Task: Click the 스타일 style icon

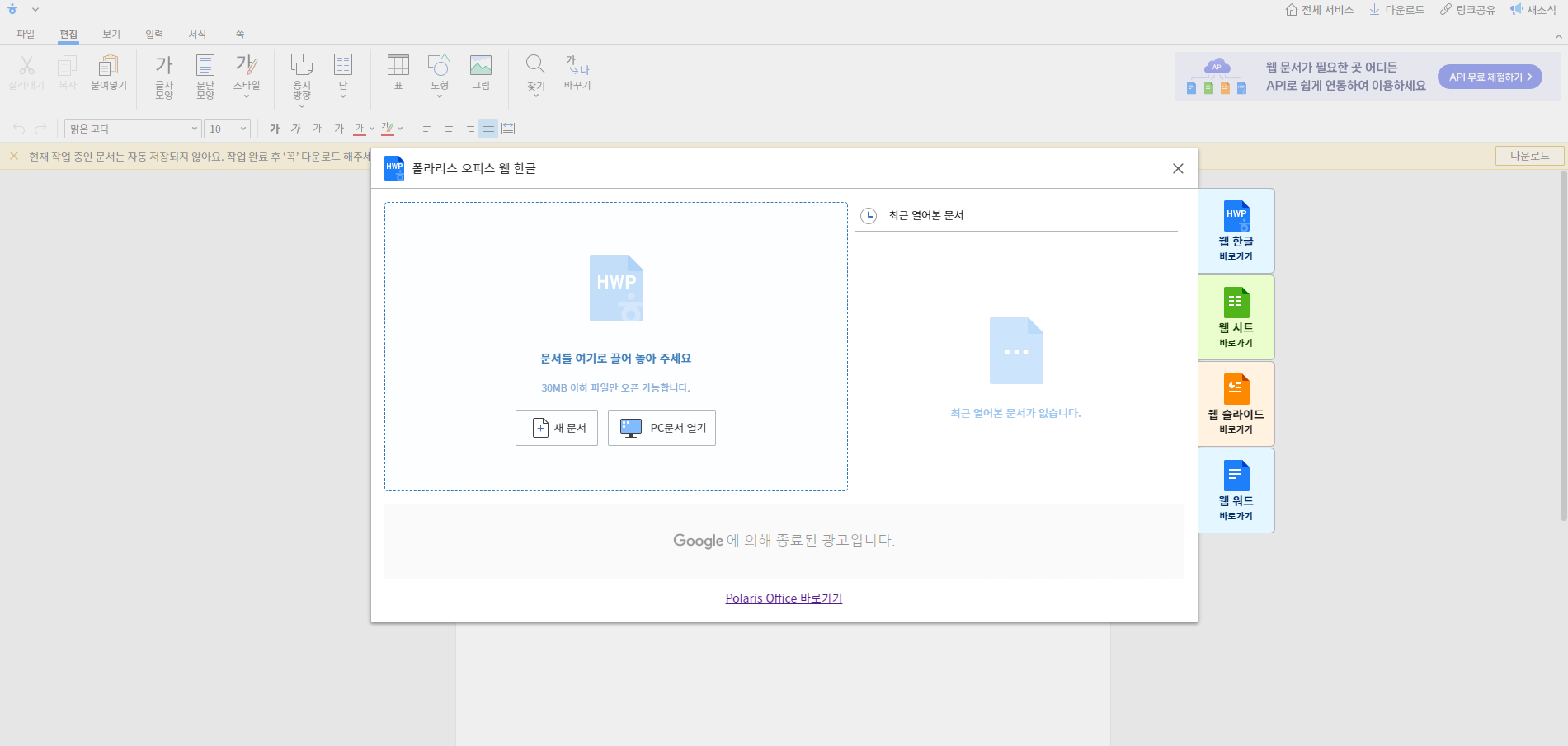Action: click(x=246, y=65)
